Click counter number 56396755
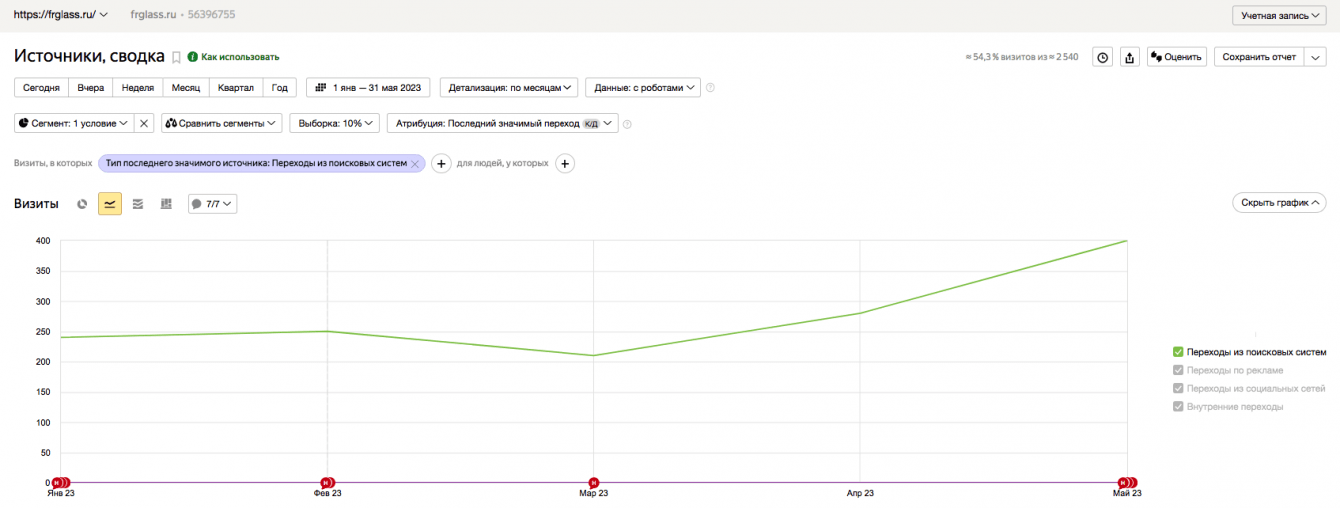The image size is (1340, 508). 211,15
